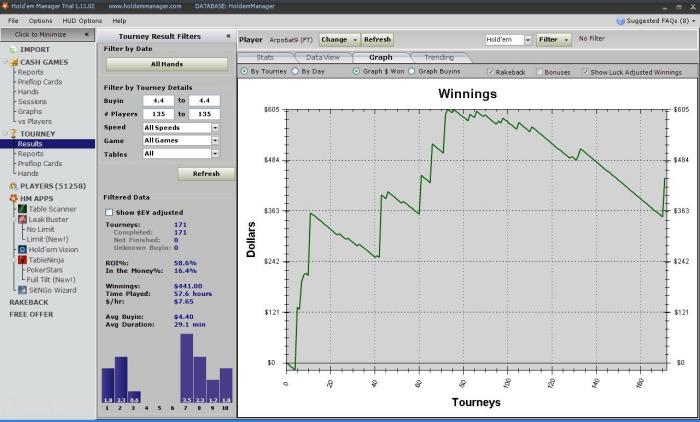
Task: Toggle Show Luck Adjusted Winnings checkbox
Action: tap(585, 72)
